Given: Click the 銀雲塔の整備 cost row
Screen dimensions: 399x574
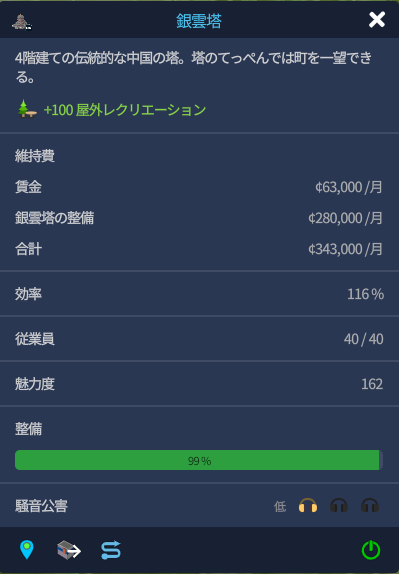Looking at the screenshot, I should [199, 218].
